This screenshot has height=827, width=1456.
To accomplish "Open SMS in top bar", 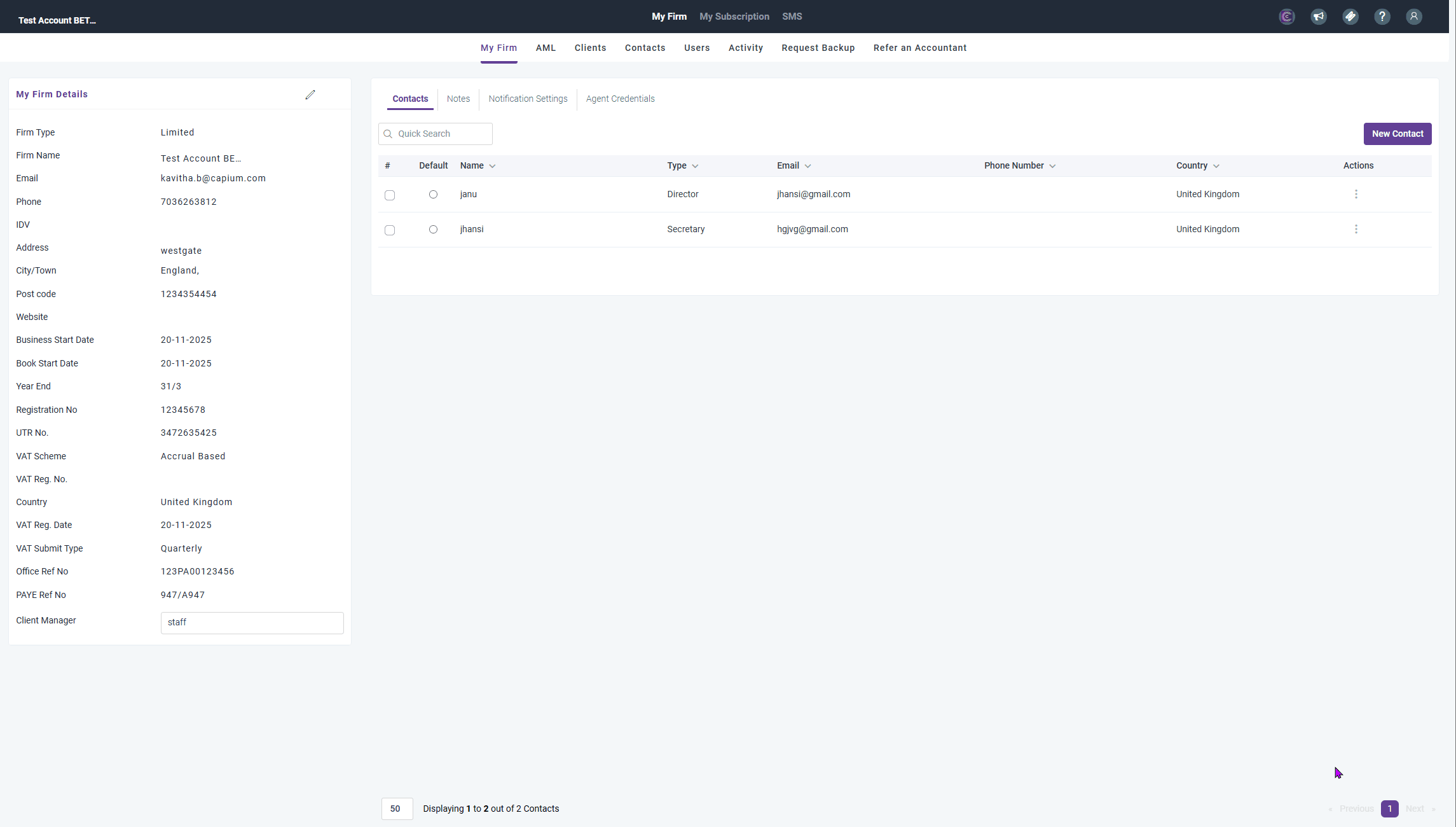I will tap(792, 17).
